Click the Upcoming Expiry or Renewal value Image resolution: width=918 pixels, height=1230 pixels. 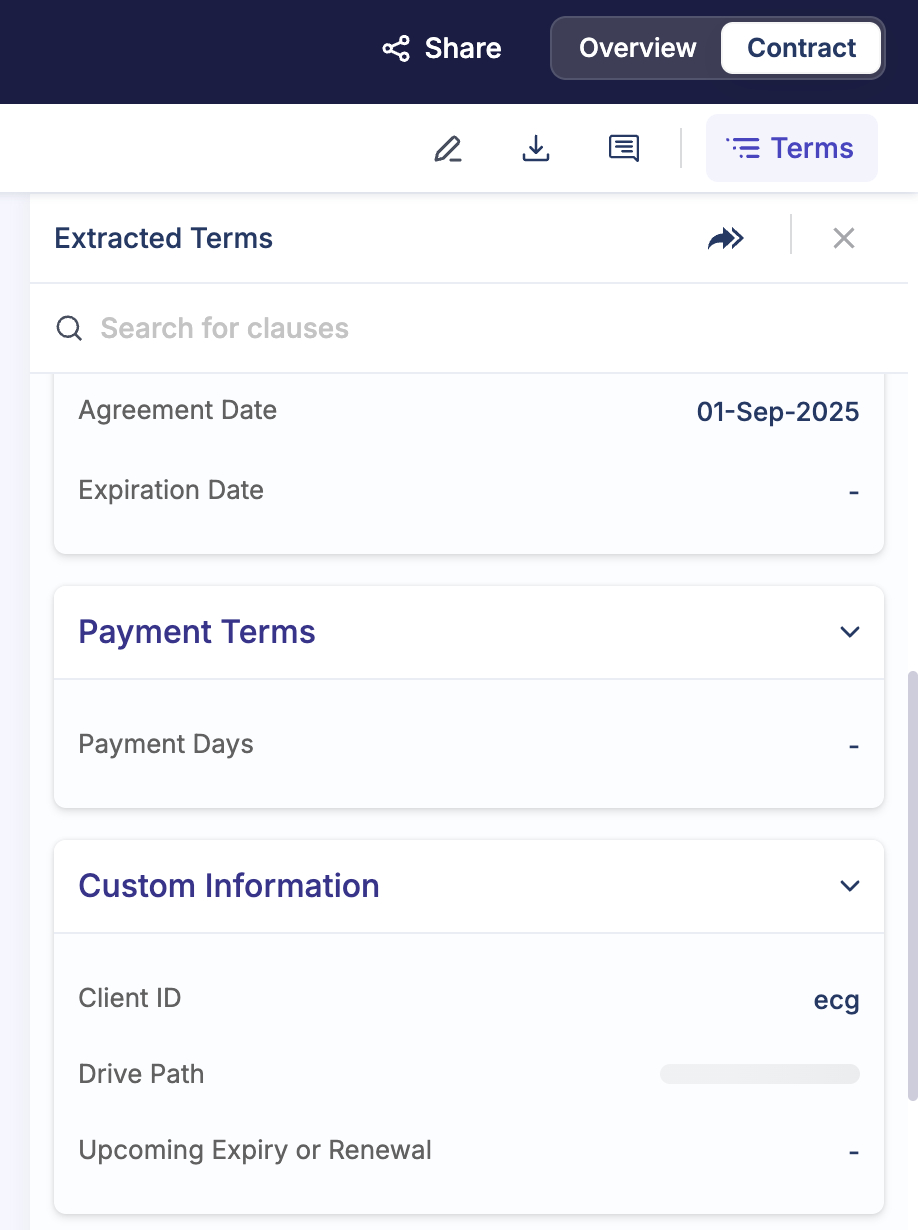(854, 1152)
